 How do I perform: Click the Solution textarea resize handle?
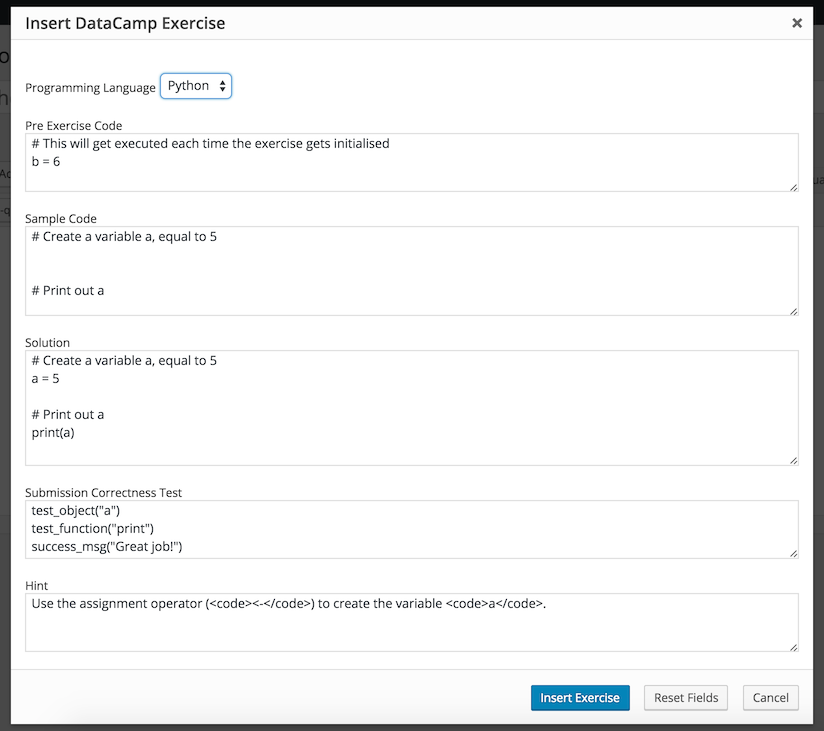793,460
